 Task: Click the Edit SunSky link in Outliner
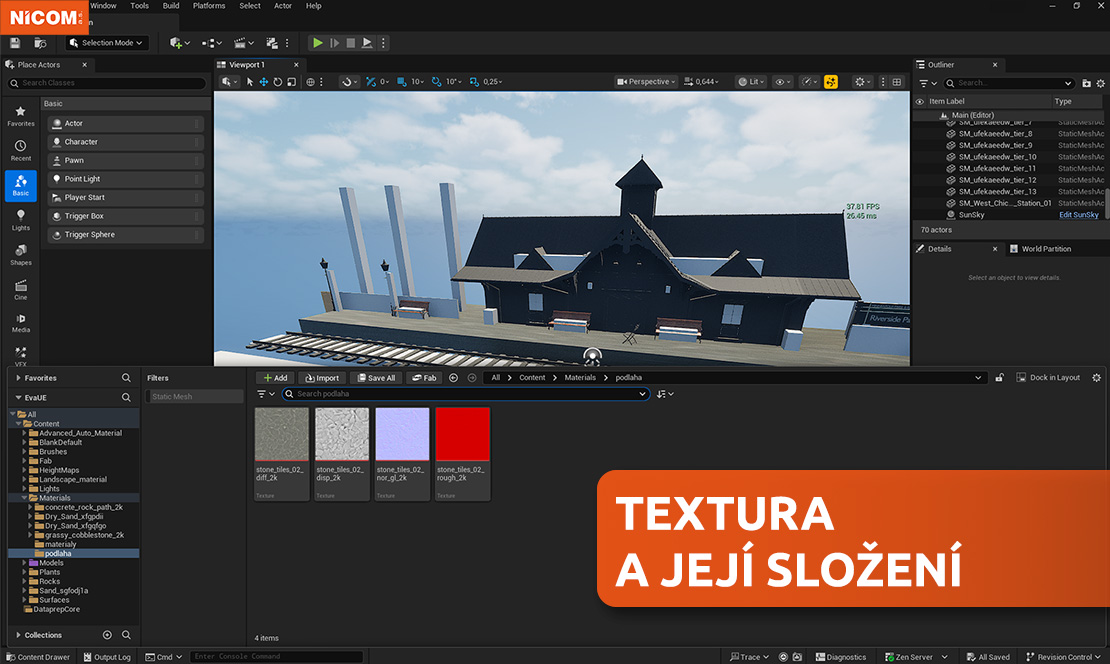click(x=1078, y=215)
